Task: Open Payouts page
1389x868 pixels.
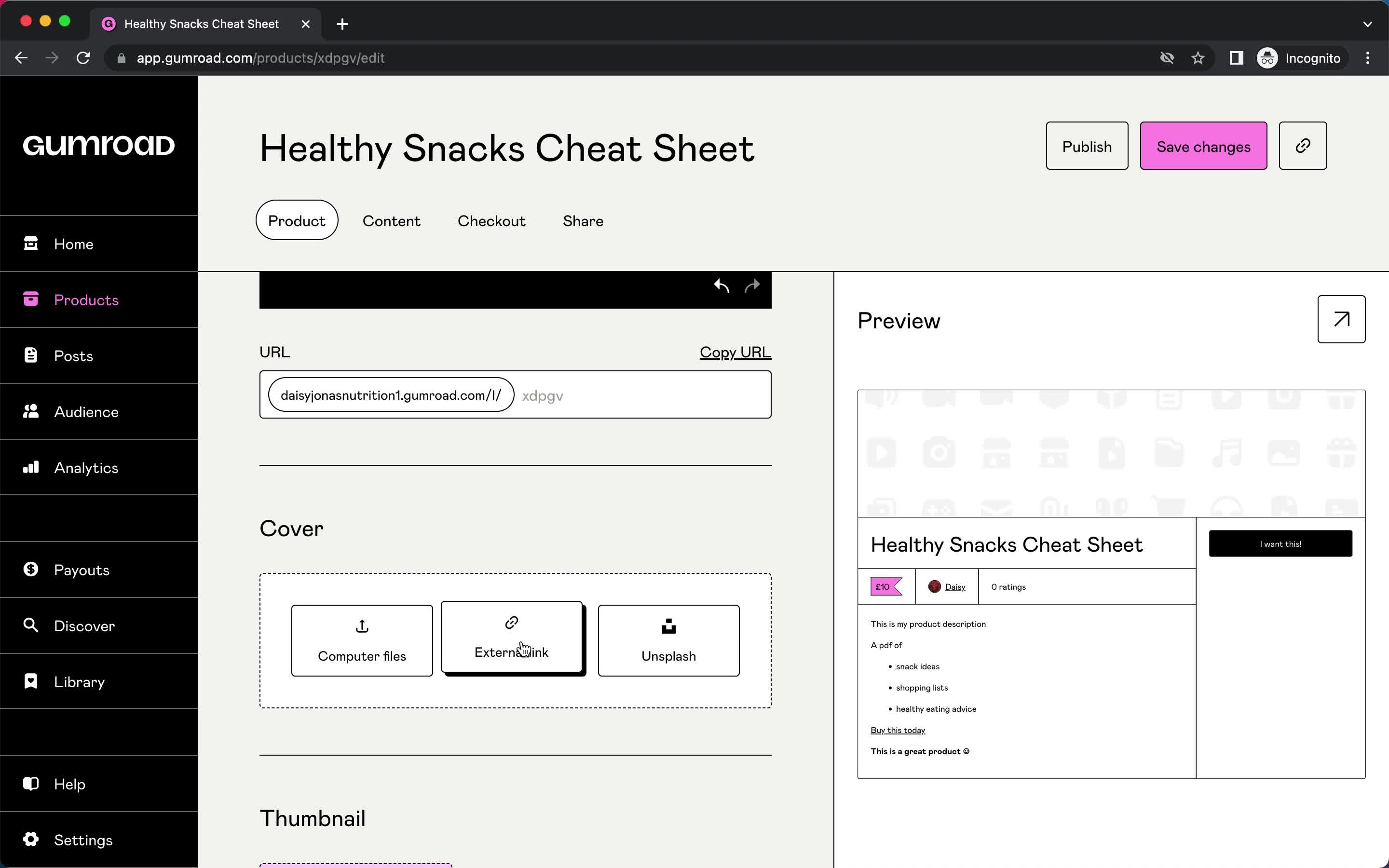Action: [99, 570]
